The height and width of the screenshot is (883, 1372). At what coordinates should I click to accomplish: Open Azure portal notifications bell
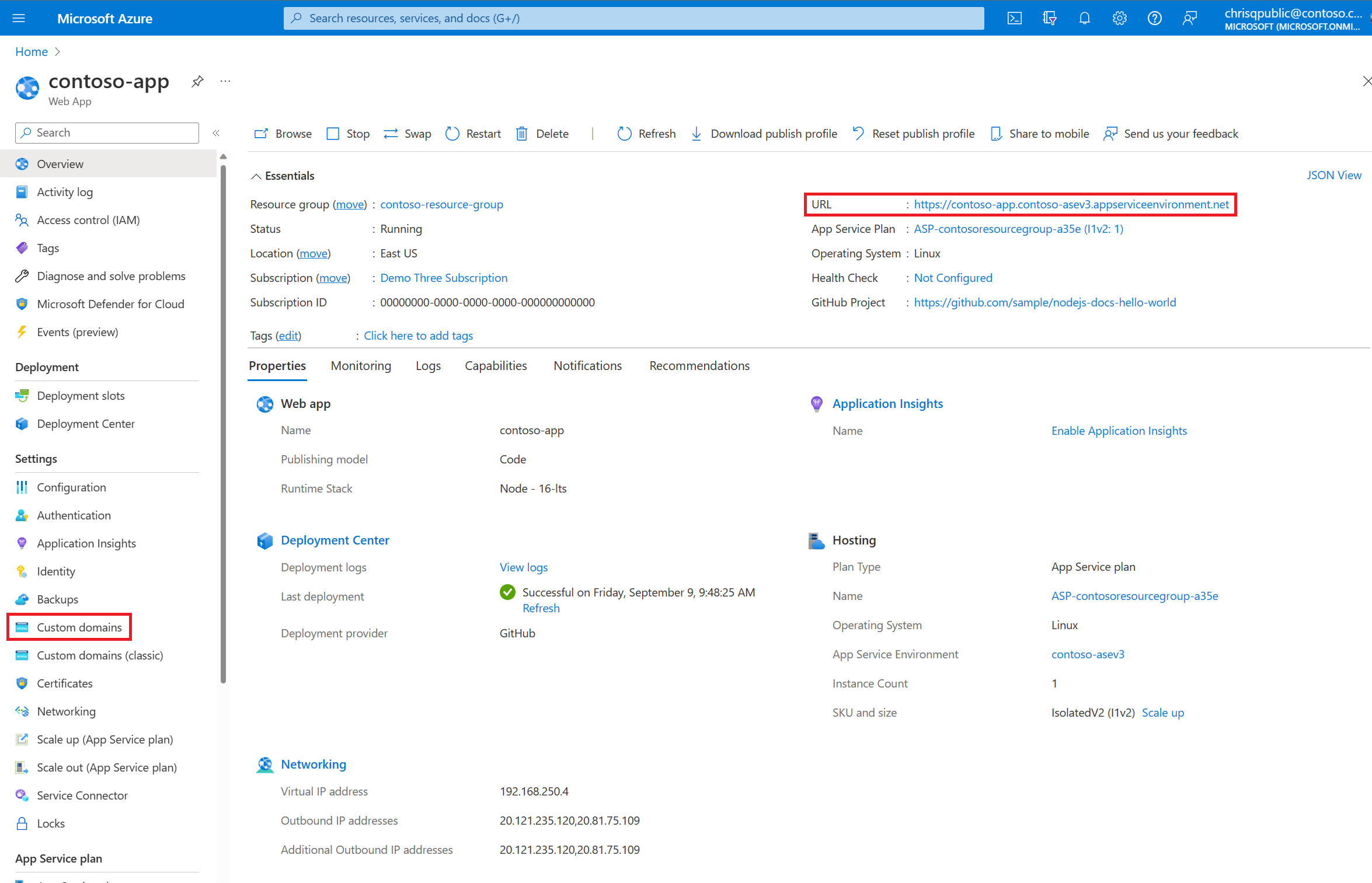coord(1084,18)
